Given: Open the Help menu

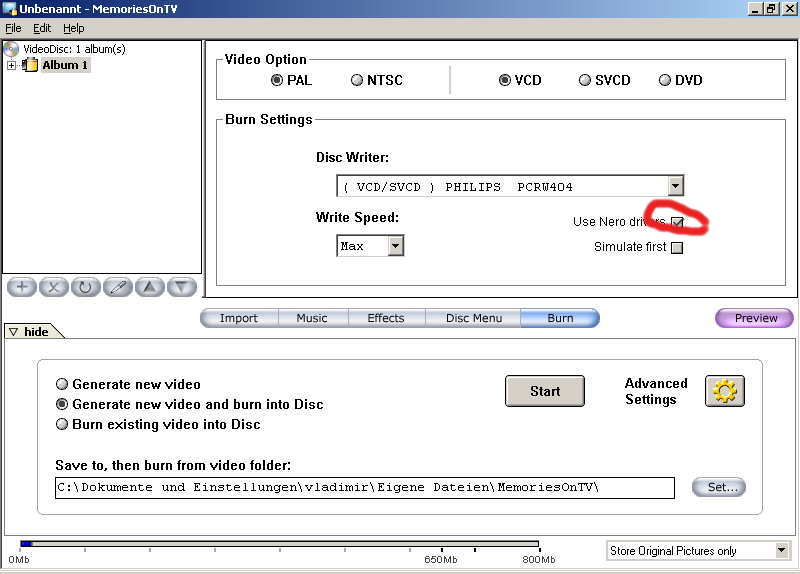Looking at the screenshot, I should point(73,28).
